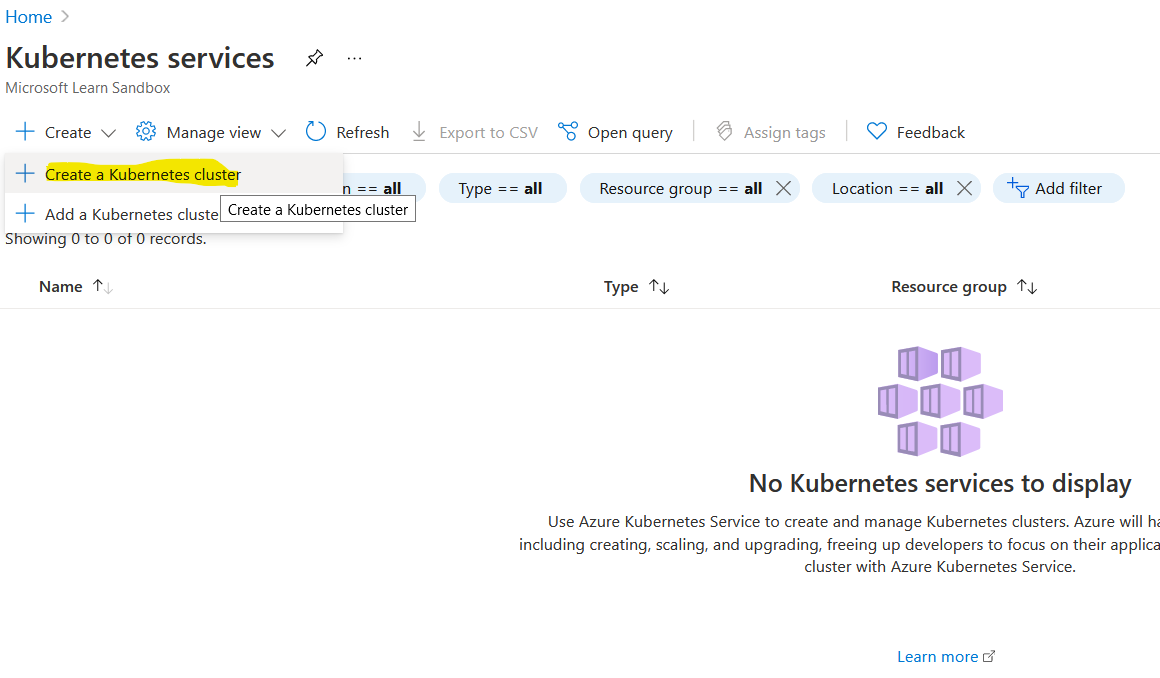Click No Kubernetes services to display heading
This screenshot has width=1160, height=678.
(x=940, y=483)
